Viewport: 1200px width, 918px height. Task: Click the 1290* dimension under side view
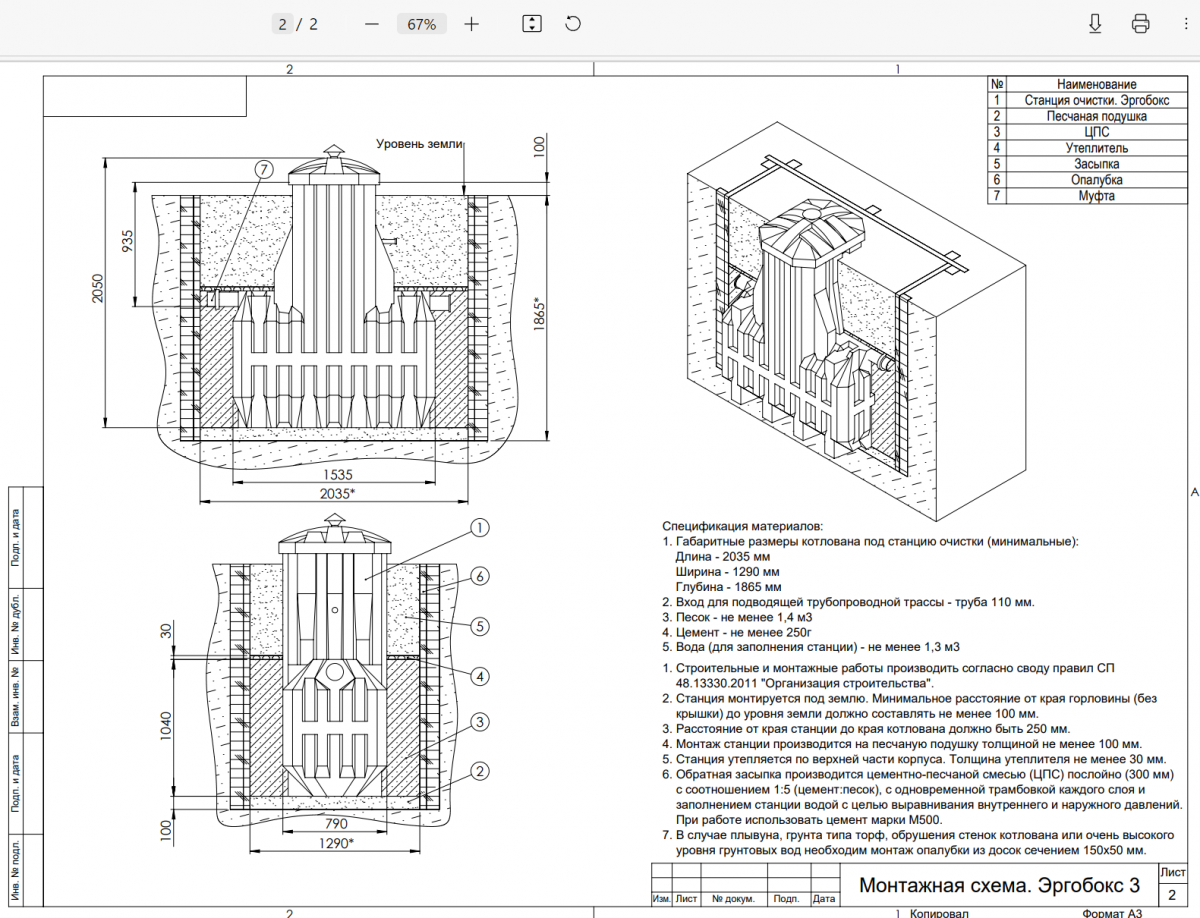click(x=336, y=844)
